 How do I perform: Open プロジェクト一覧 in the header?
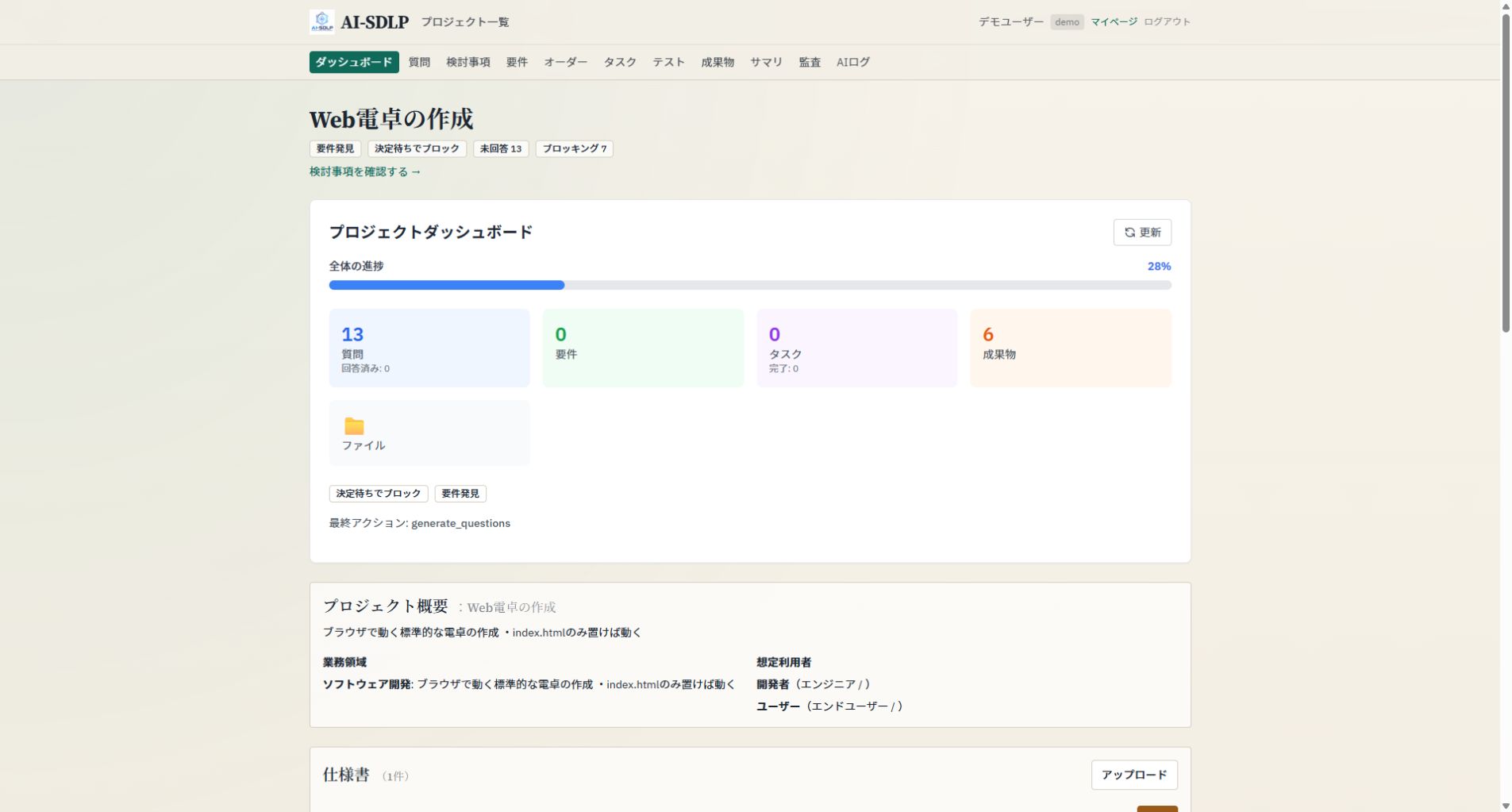pyautogui.click(x=465, y=22)
